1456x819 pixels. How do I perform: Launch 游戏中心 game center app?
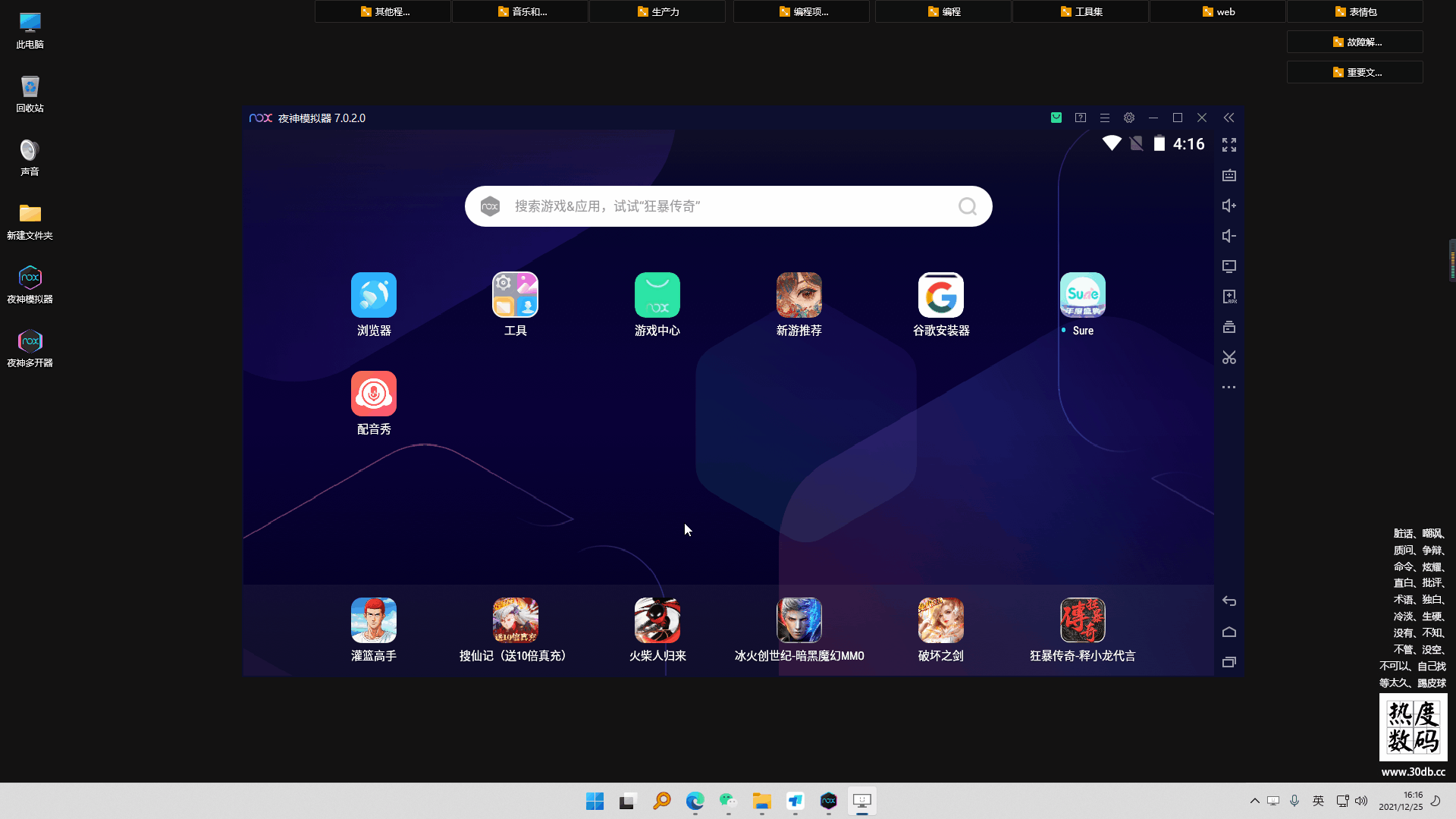point(657,295)
